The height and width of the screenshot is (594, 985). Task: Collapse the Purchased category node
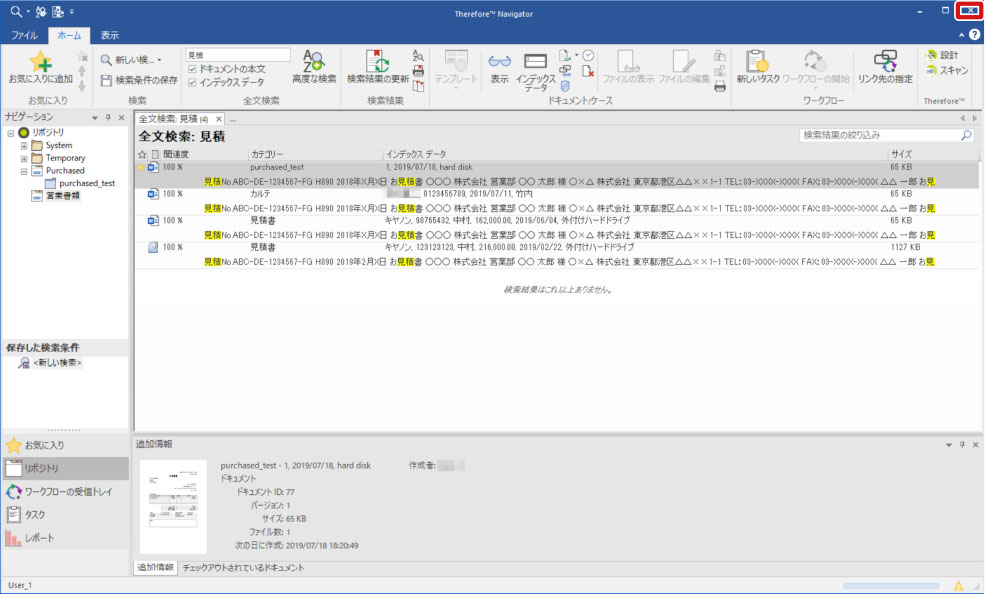(24, 171)
